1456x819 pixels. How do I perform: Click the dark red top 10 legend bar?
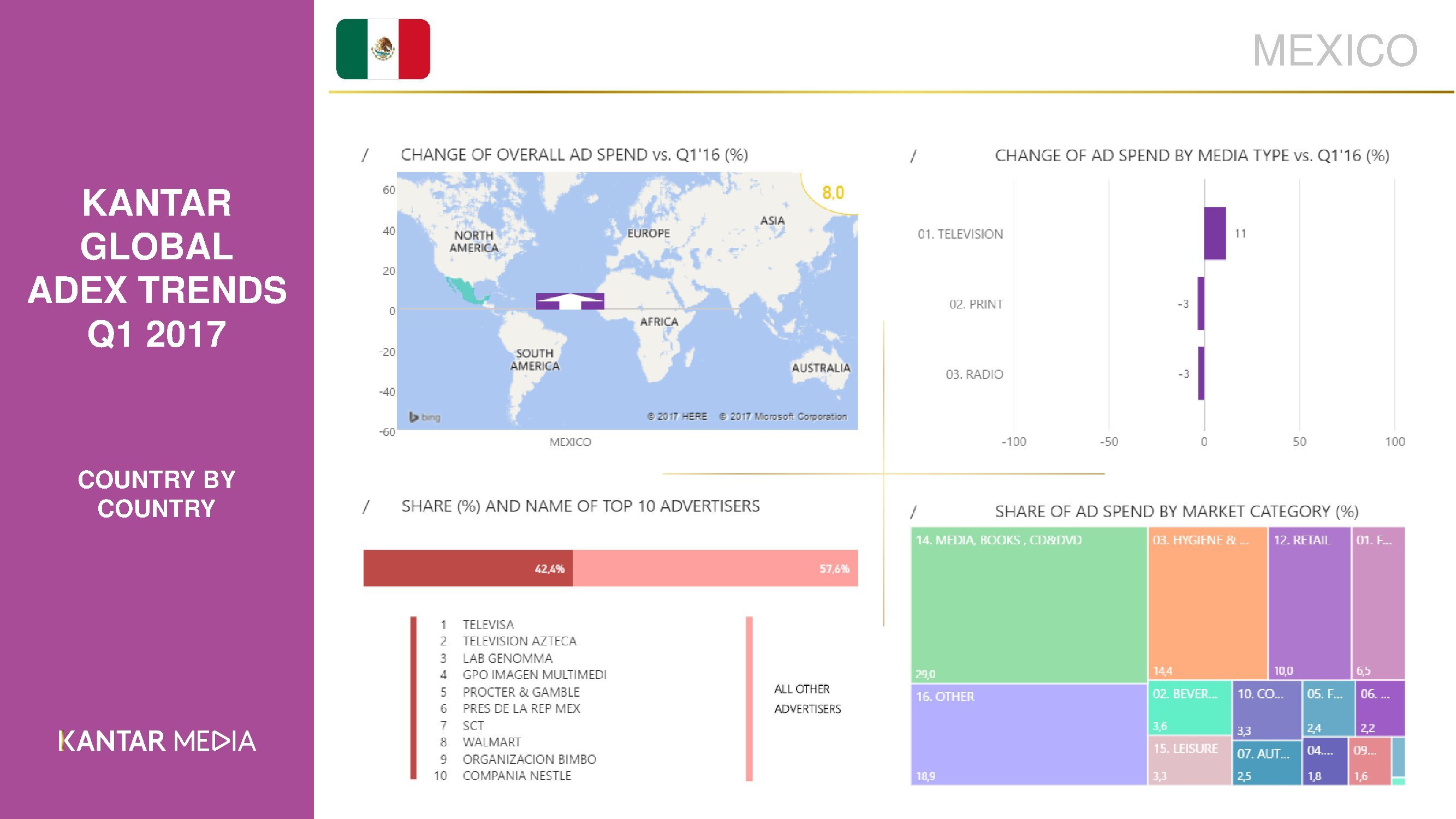click(x=414, y=699)
